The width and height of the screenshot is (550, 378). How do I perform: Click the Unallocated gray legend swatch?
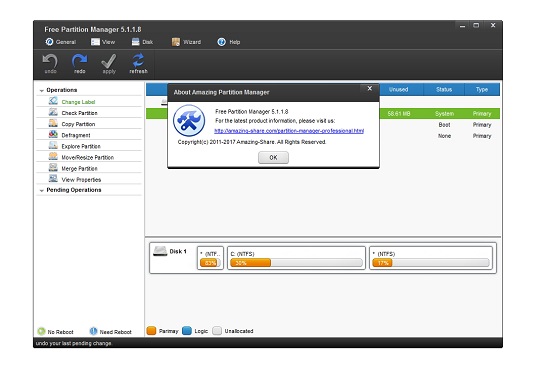(217, 331)
